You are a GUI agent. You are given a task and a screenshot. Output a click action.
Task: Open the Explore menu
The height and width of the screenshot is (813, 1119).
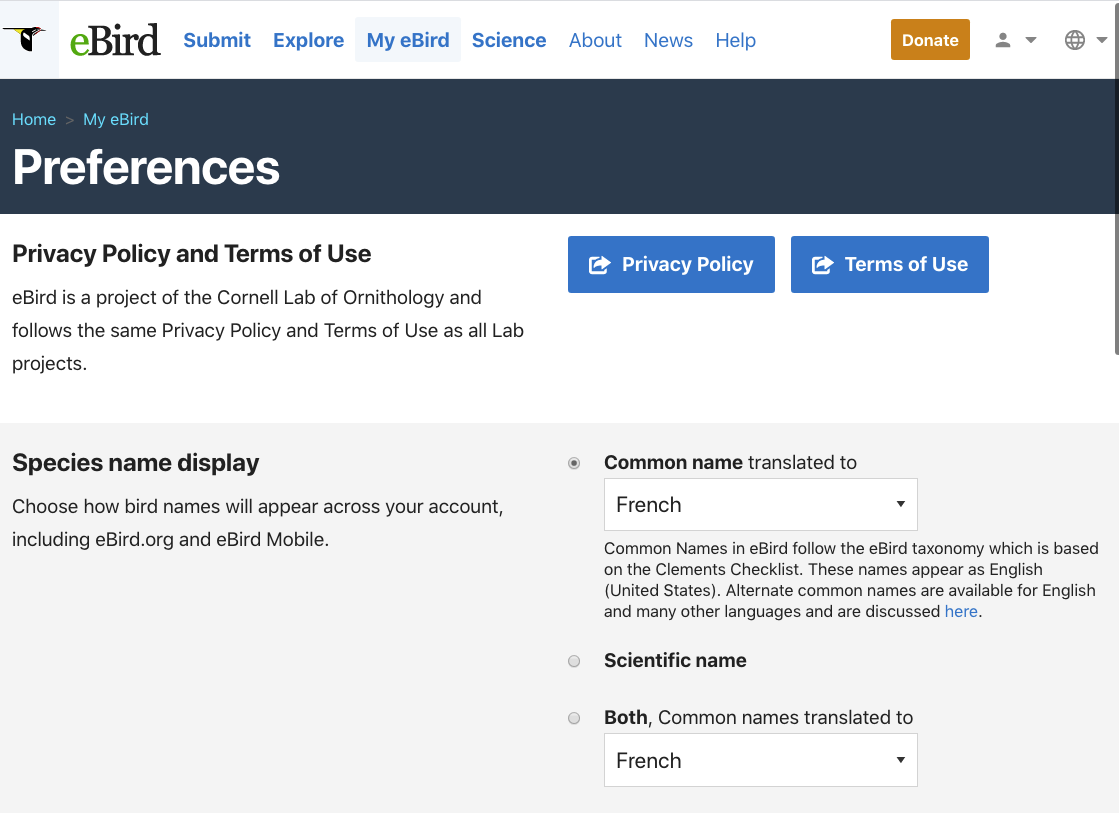pos(308,40)
